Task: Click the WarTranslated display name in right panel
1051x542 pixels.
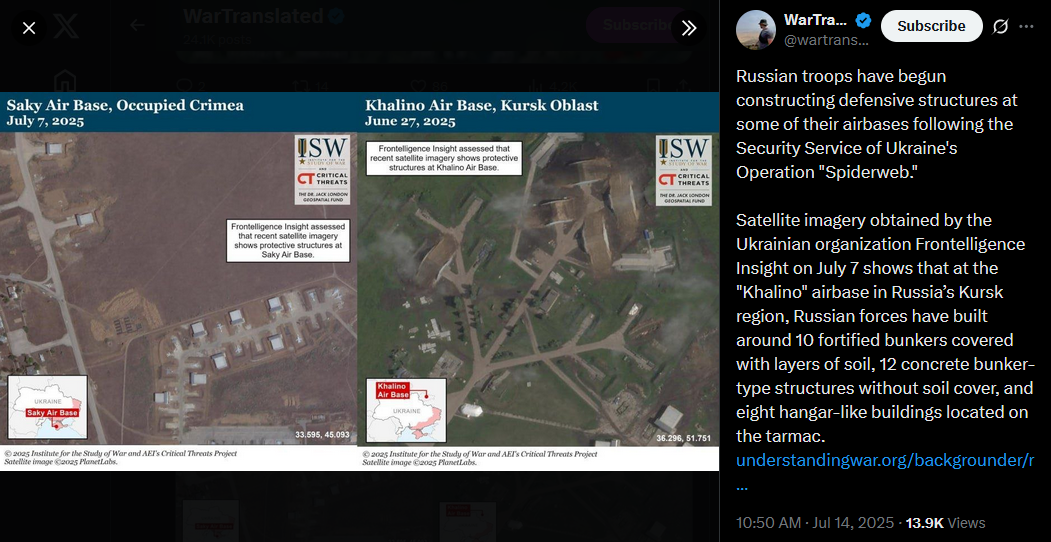Action: tap(816, 21)
